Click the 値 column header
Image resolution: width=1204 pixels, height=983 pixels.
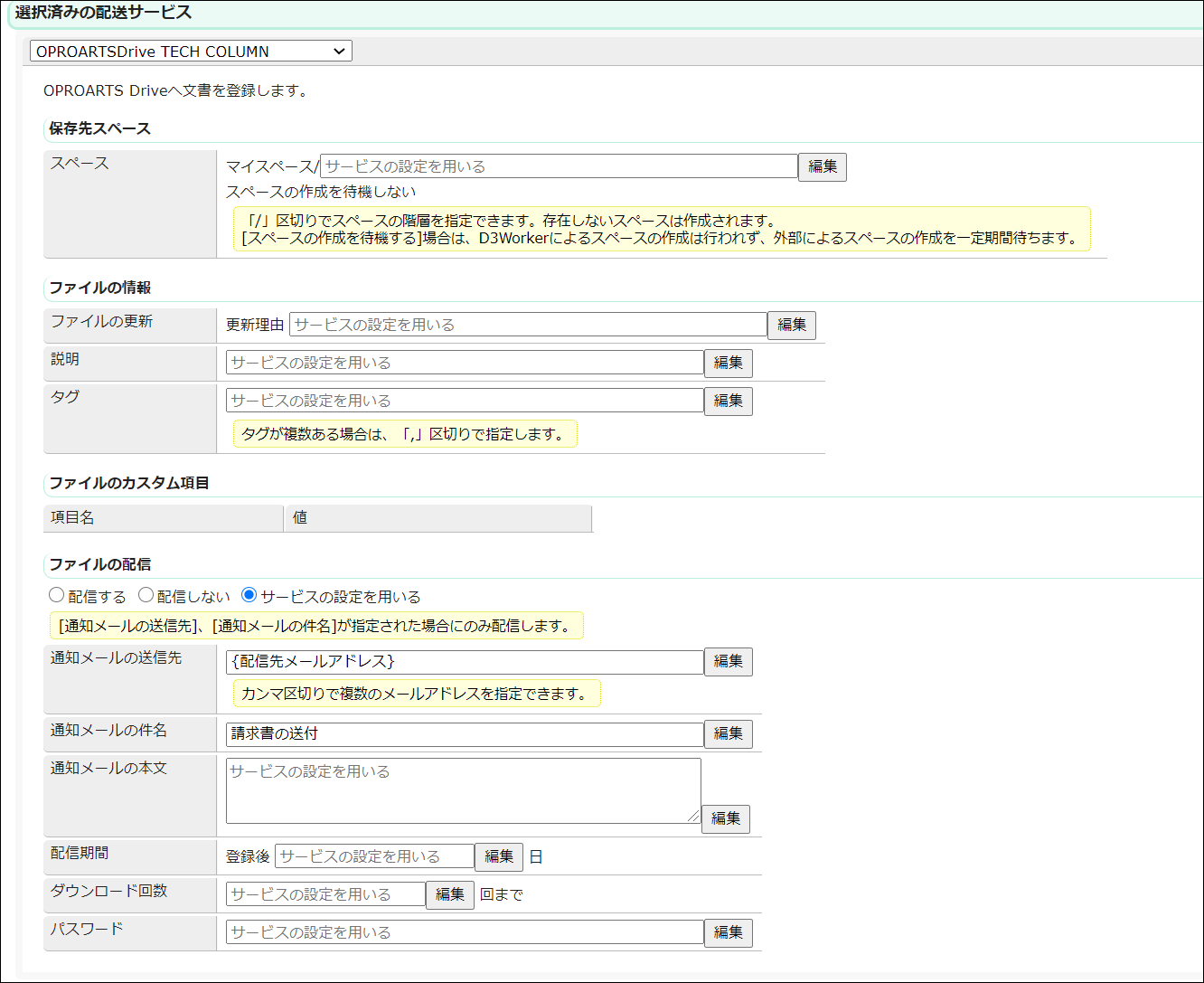(x=438, y=518)
